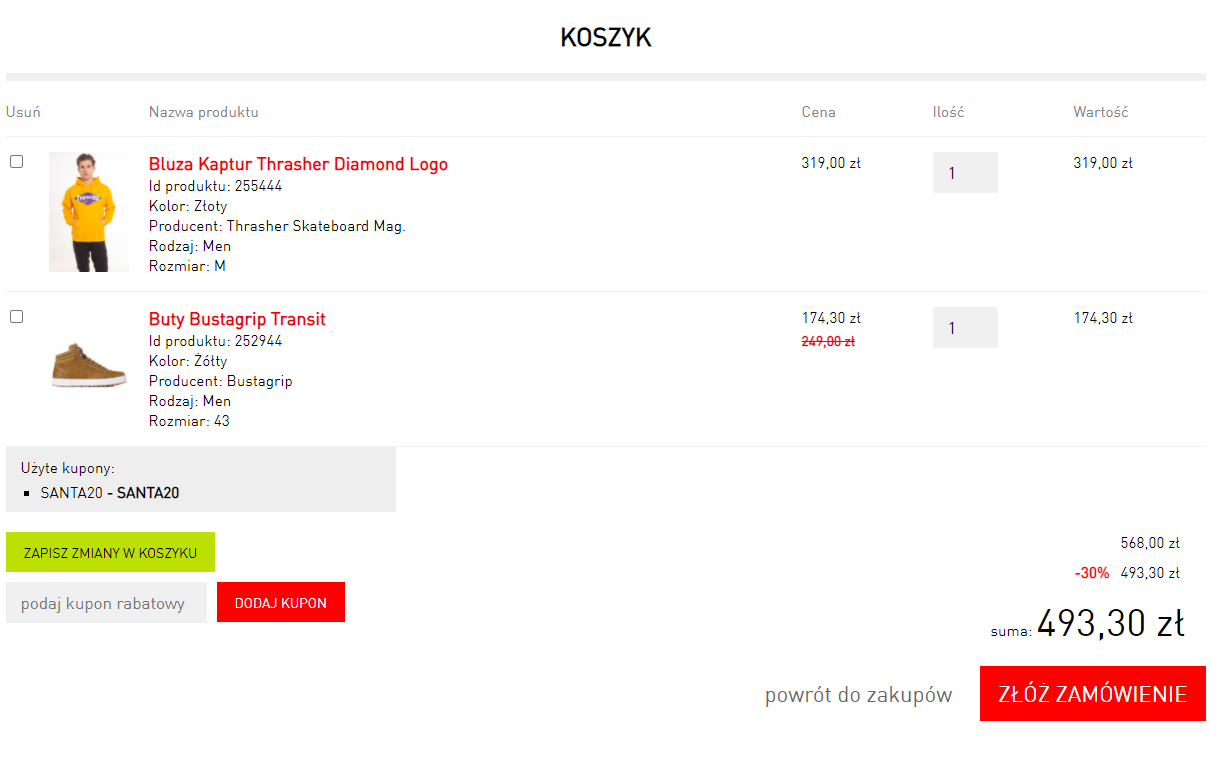Image resolution: width=1219 pixels, height=757 pixels.
Task: Click the Nazwa produktu column header
Action: 204,112
